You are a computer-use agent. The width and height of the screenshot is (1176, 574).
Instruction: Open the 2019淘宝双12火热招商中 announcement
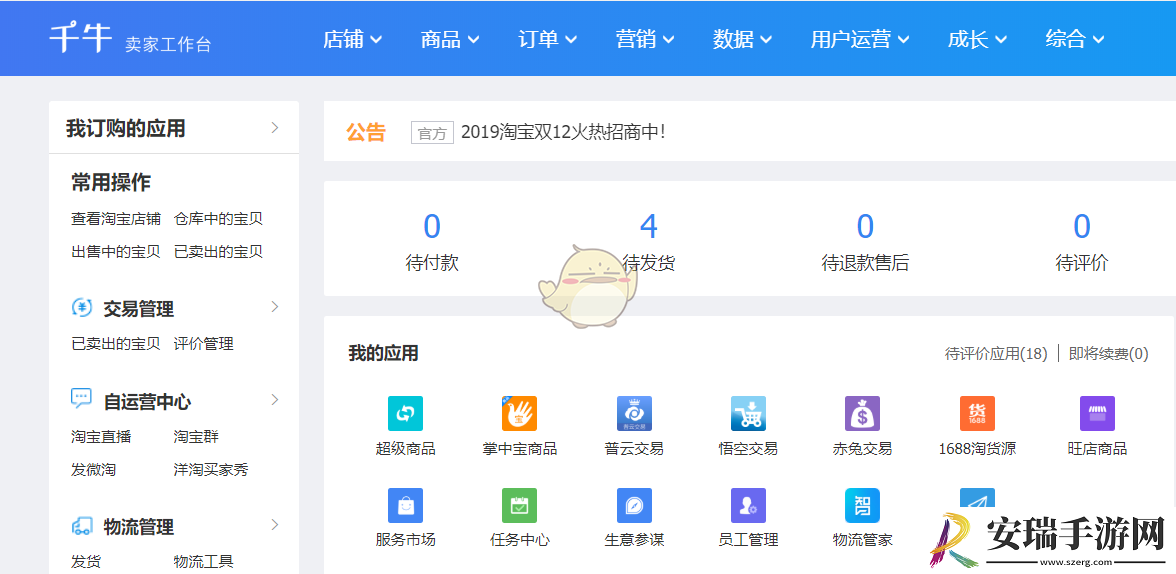click(563, 132)
